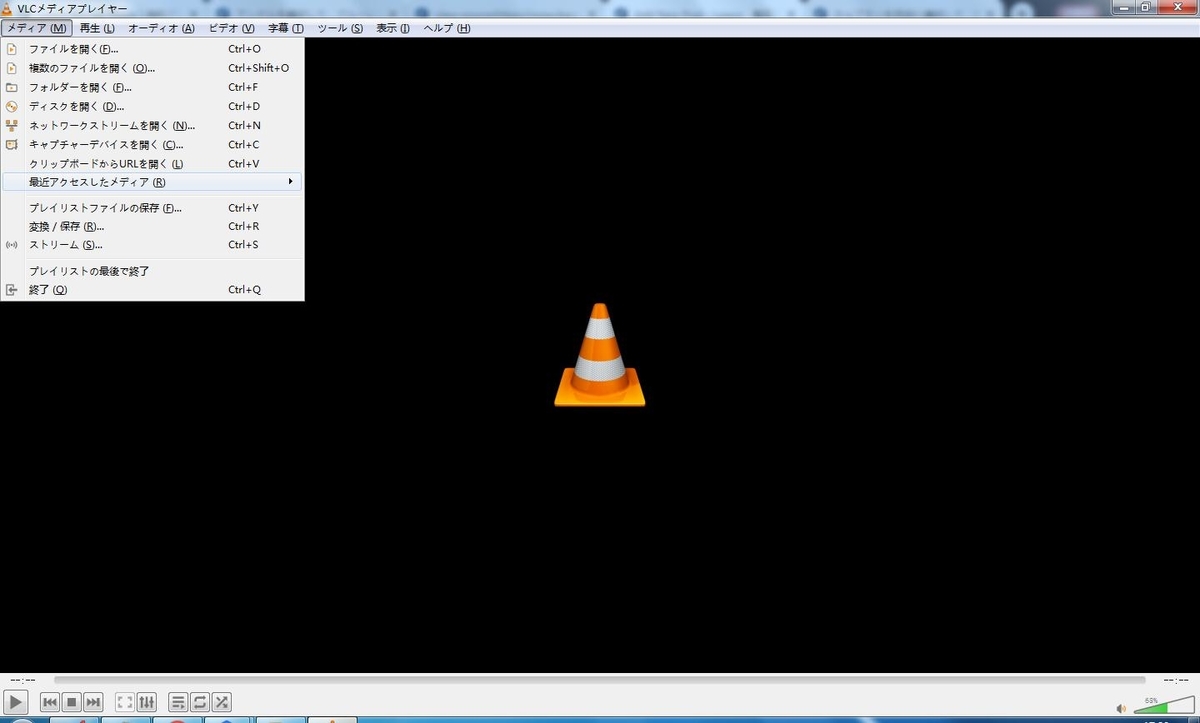Click the Play button

pos(16,703)
